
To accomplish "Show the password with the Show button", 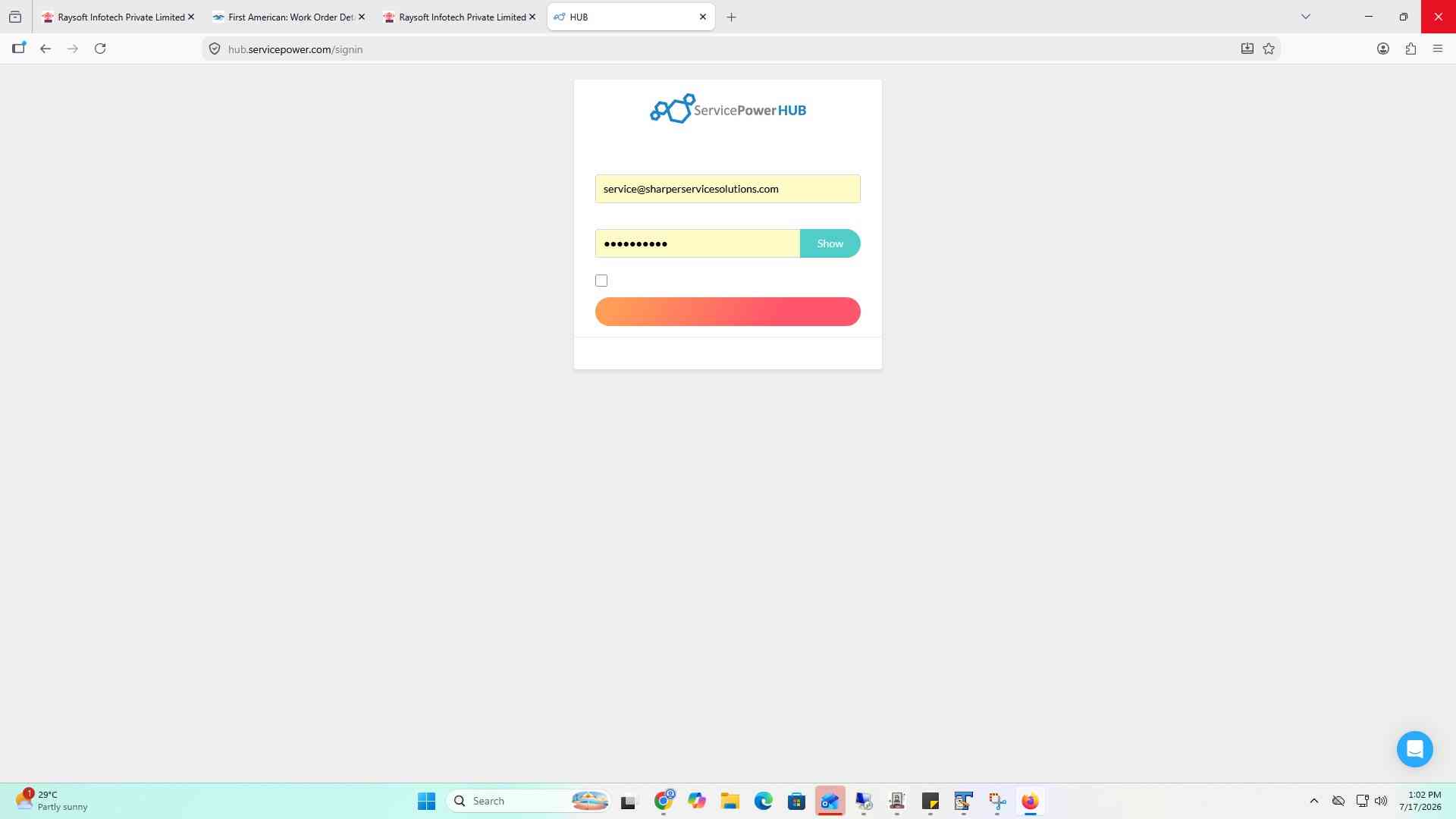I will tap(830, 243).
